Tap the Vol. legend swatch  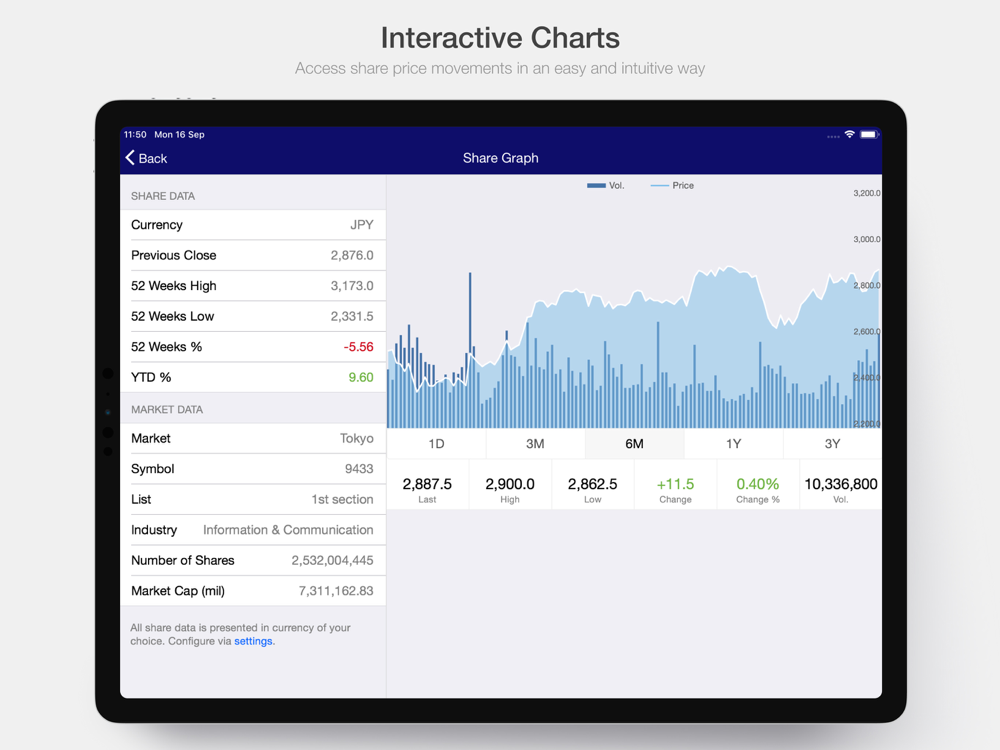click(596, 186)
